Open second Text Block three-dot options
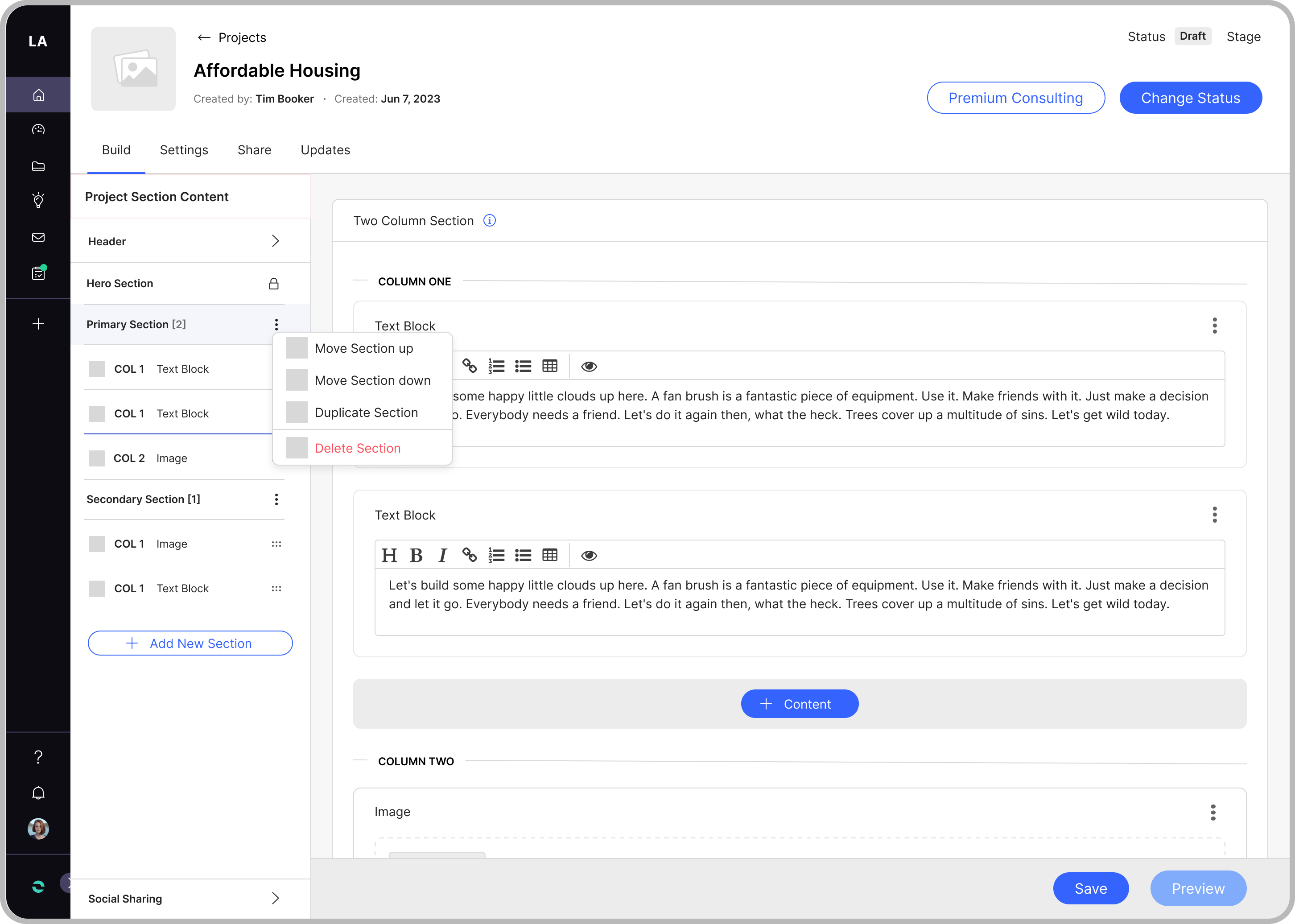 click(x=1214, y=514)
